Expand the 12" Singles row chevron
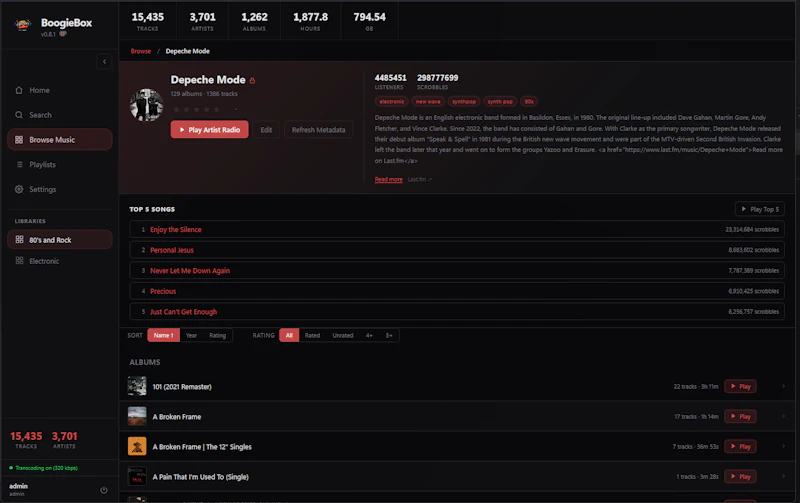The width and height of the screenshot is (800, 503). click(x=783, y=446)
